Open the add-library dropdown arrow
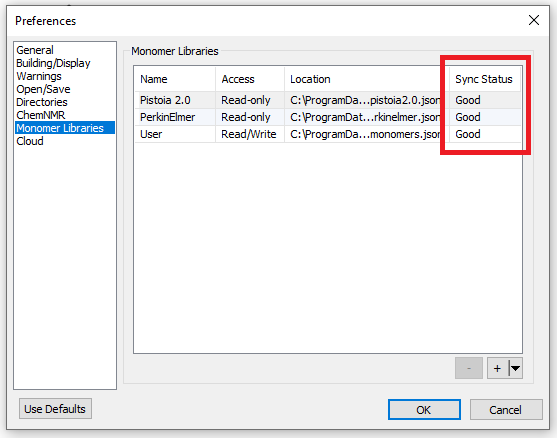The width and height of the screenshot is (557, 438). (515, 368)
